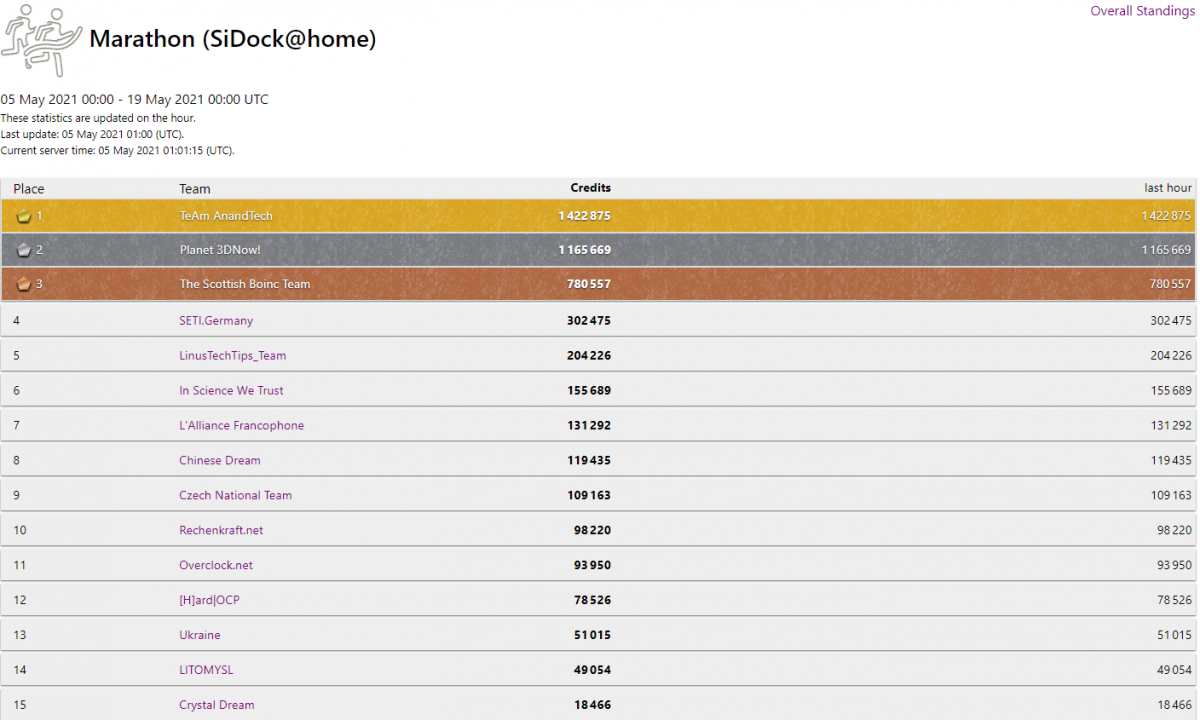Open the Chinese Dream team link
1200x720 pixels.
(x=220, y=461)
